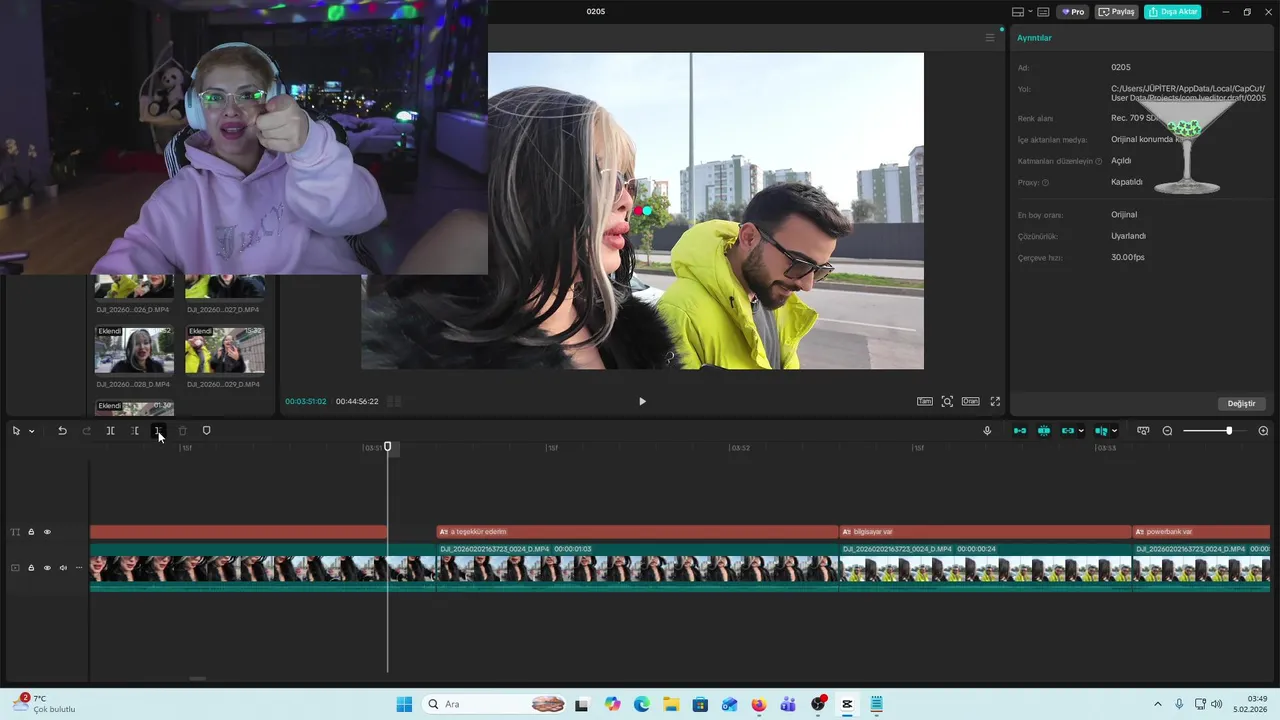Open the selection tool dropdown arrow

[x=31, y=431]
